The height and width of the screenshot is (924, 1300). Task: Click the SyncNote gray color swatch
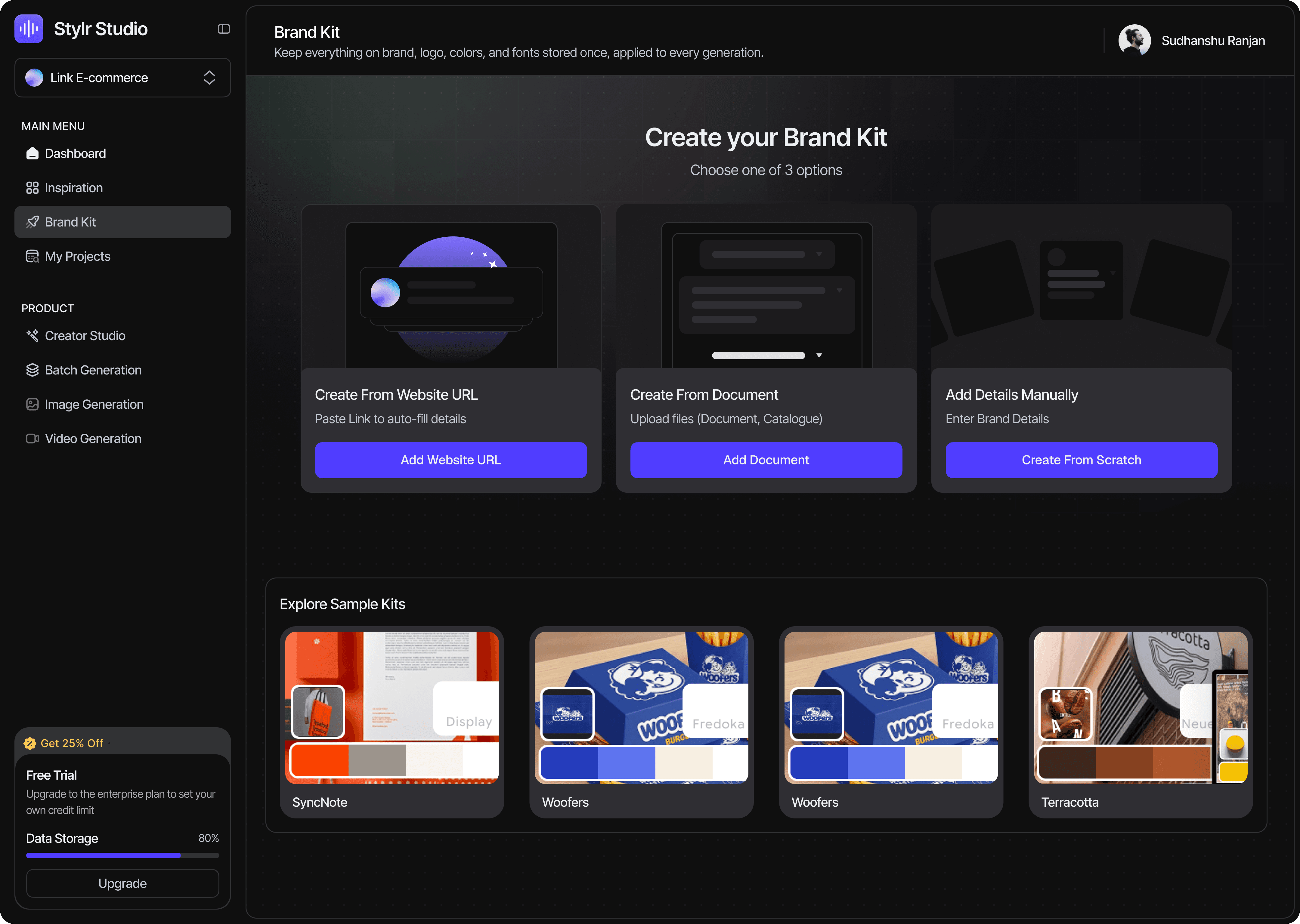click(x=377, y=761)
